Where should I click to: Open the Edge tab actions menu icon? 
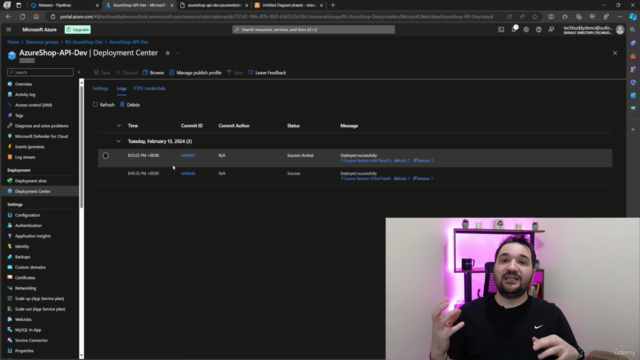[x=18, y=5]
